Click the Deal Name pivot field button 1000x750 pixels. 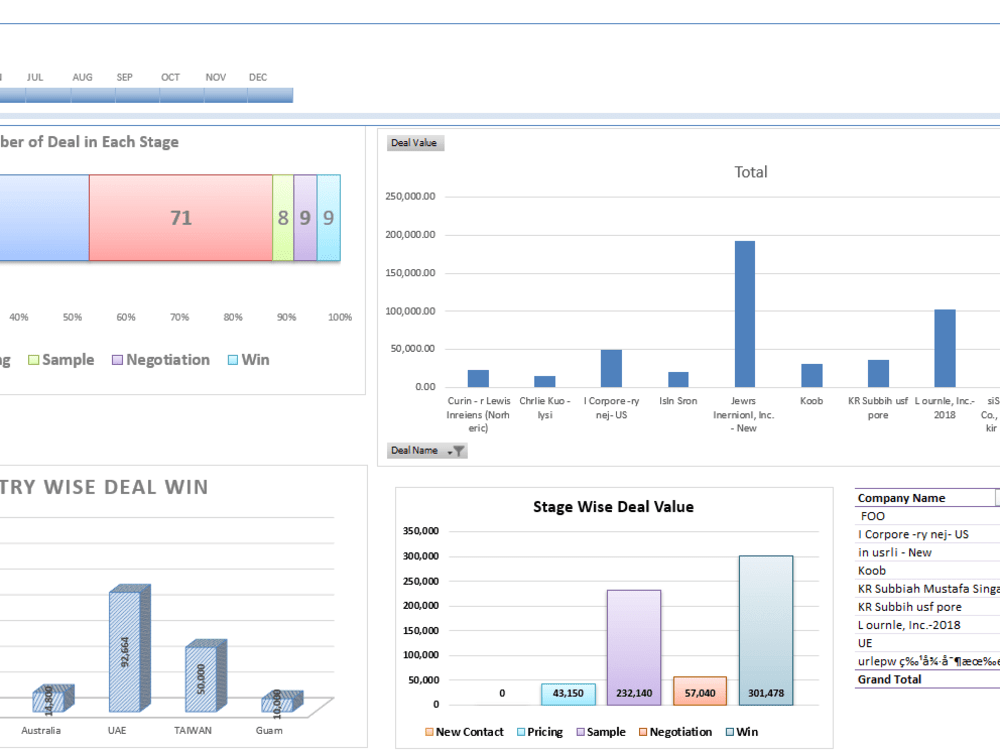[x=413, y=450]
